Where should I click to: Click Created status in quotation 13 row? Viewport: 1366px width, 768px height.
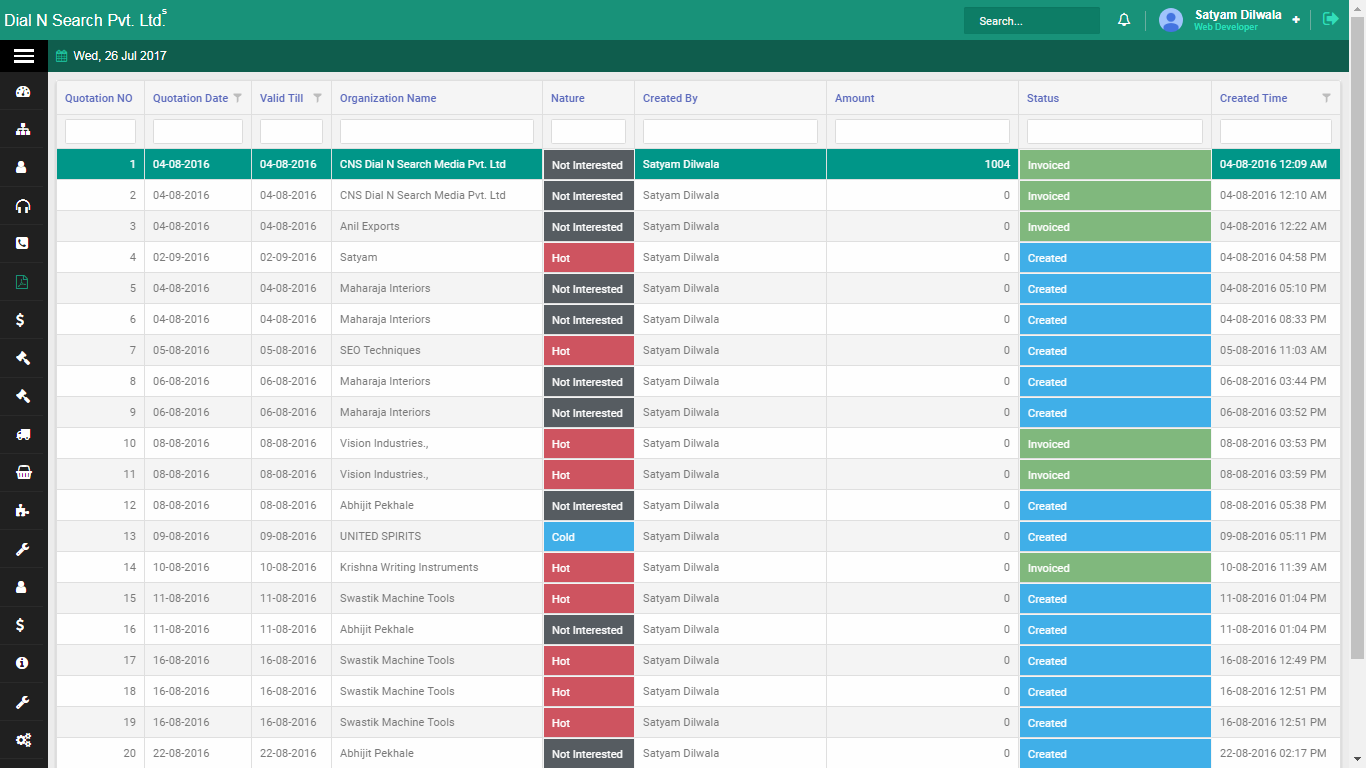[1115, 537]
